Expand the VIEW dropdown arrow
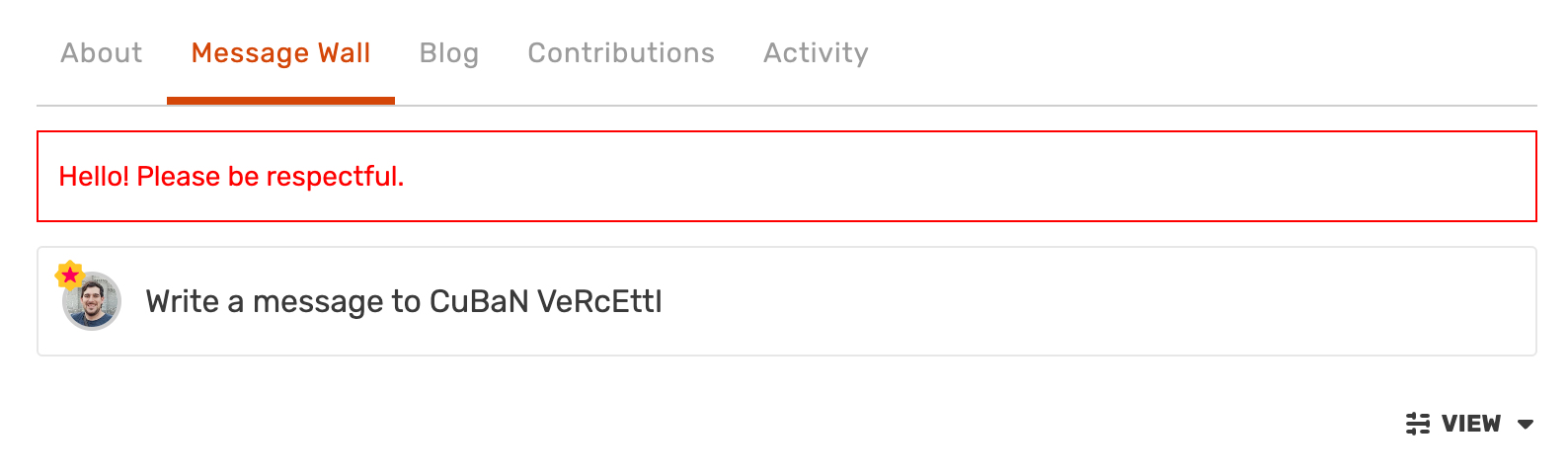Viewport: 1568px width, 476px height. pyautogui.click(x=1526, y=425)
